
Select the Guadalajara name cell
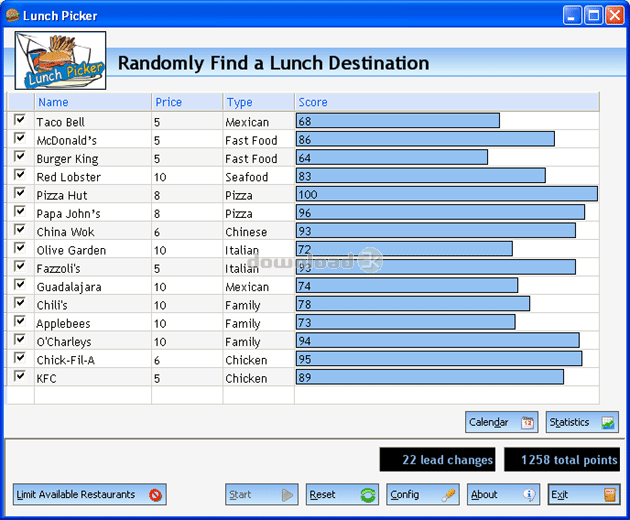coord(93,286)
